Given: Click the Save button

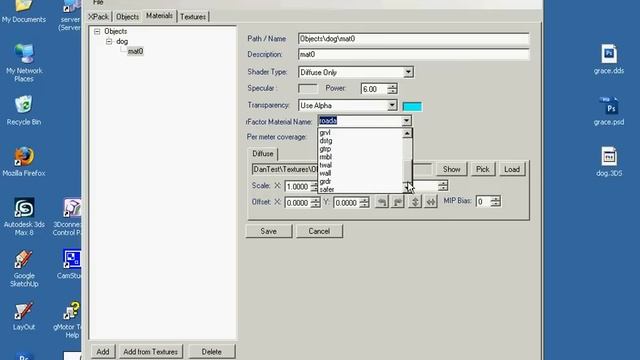Looking at the screenshot, I should click(x=269, y=231).
